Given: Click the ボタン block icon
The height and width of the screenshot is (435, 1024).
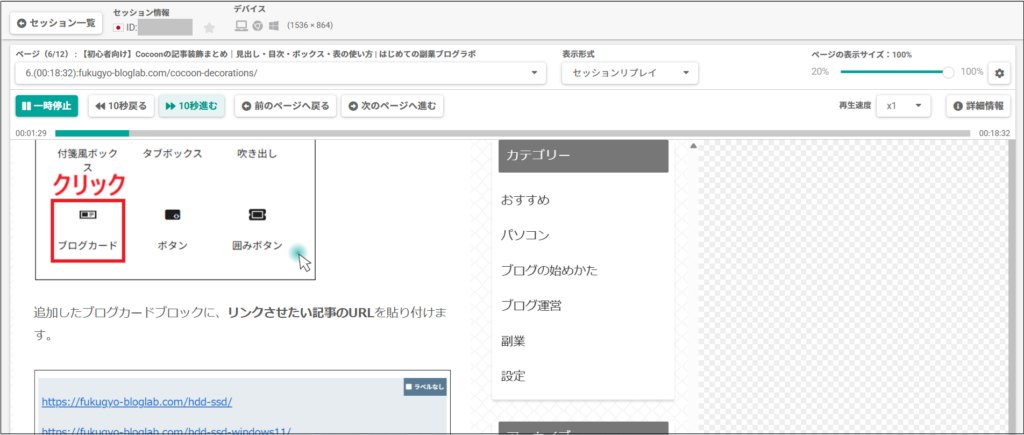Looking at the screenshot, I should (x=172, y=214).
